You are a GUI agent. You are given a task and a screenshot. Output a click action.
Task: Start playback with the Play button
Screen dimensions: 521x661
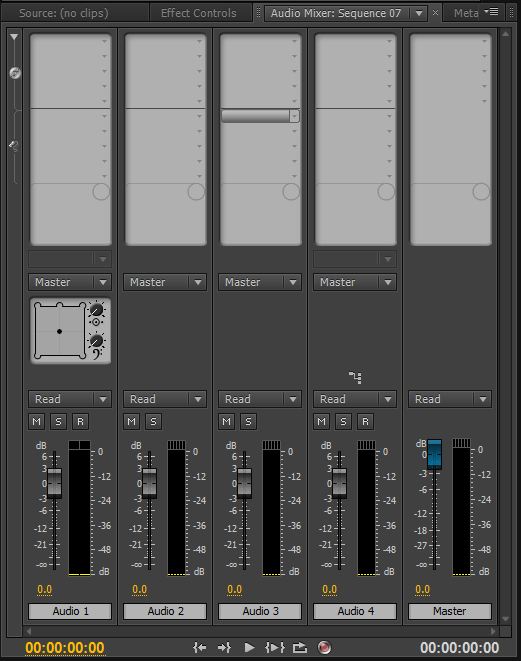click(249, 647)
